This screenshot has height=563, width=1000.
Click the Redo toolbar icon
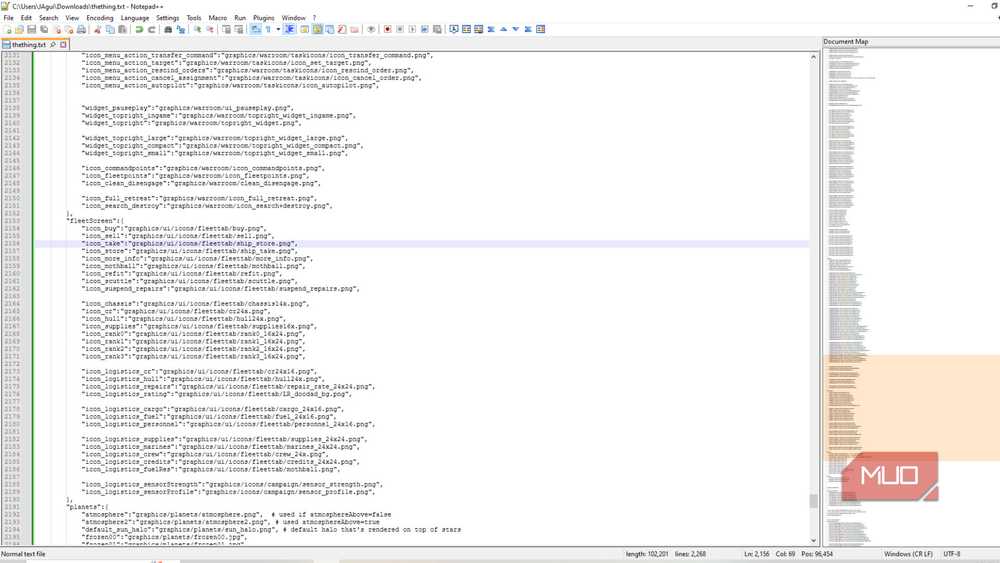click(x=152, y=29)
